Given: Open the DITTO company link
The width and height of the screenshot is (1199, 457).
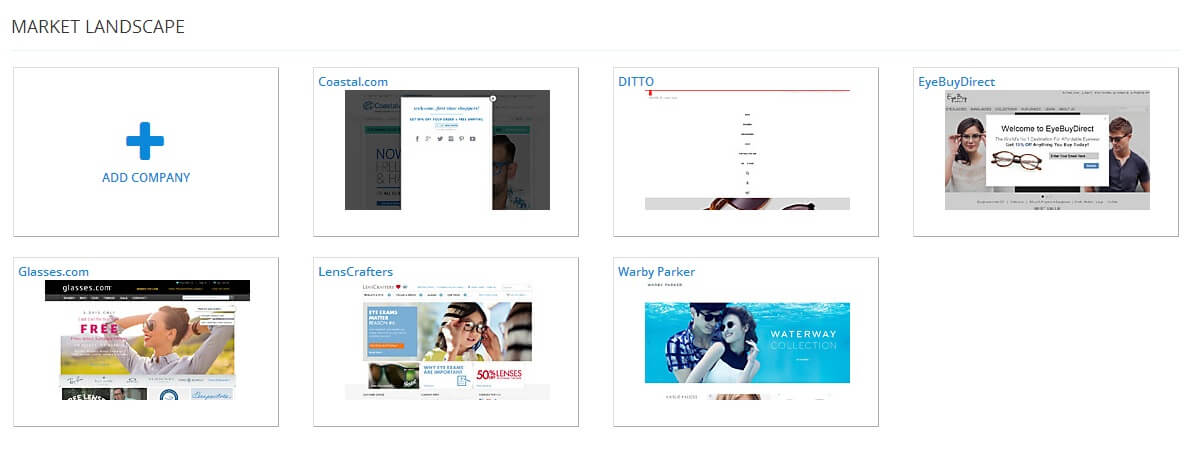Looking at the screenshot, I should point(636,82).
